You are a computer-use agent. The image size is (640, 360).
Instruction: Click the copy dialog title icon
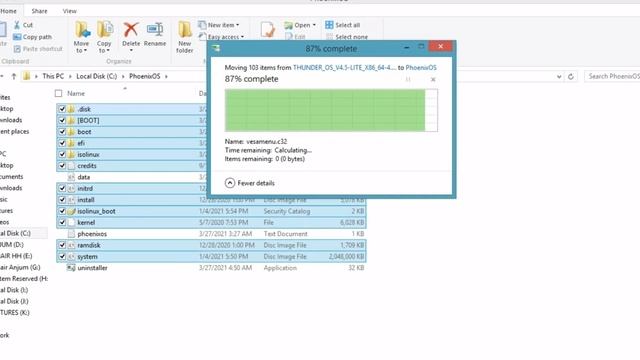tap(216, 49)
